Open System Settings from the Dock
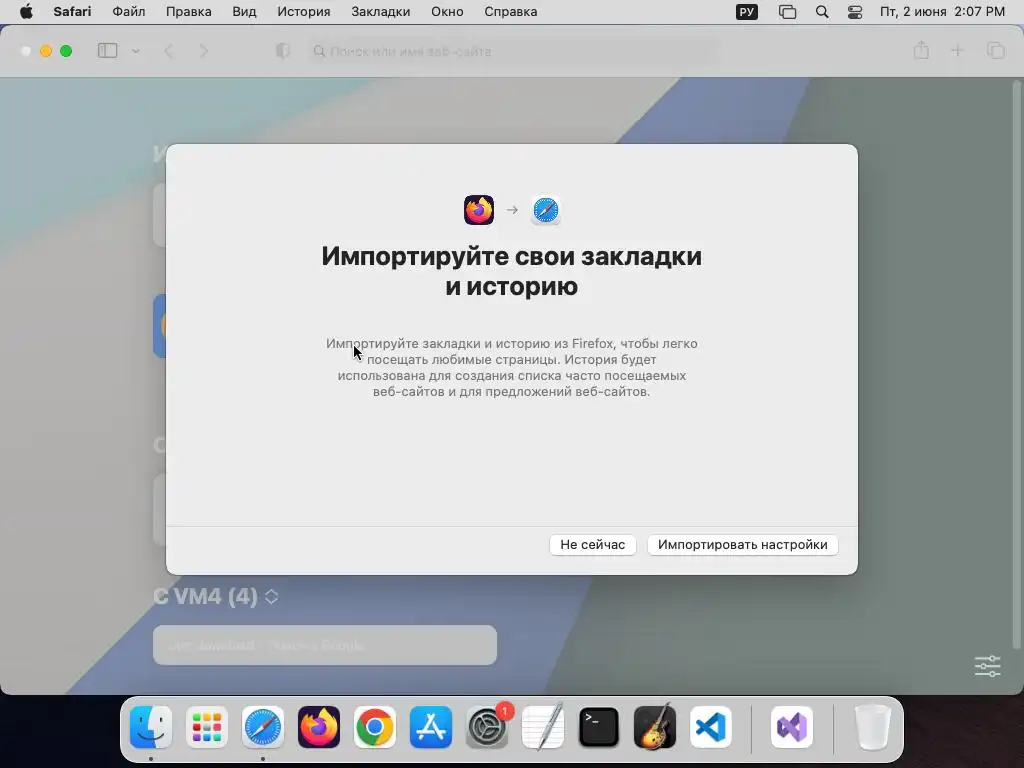The height and width of the screenshot is (768, 1024). point(487,727)
